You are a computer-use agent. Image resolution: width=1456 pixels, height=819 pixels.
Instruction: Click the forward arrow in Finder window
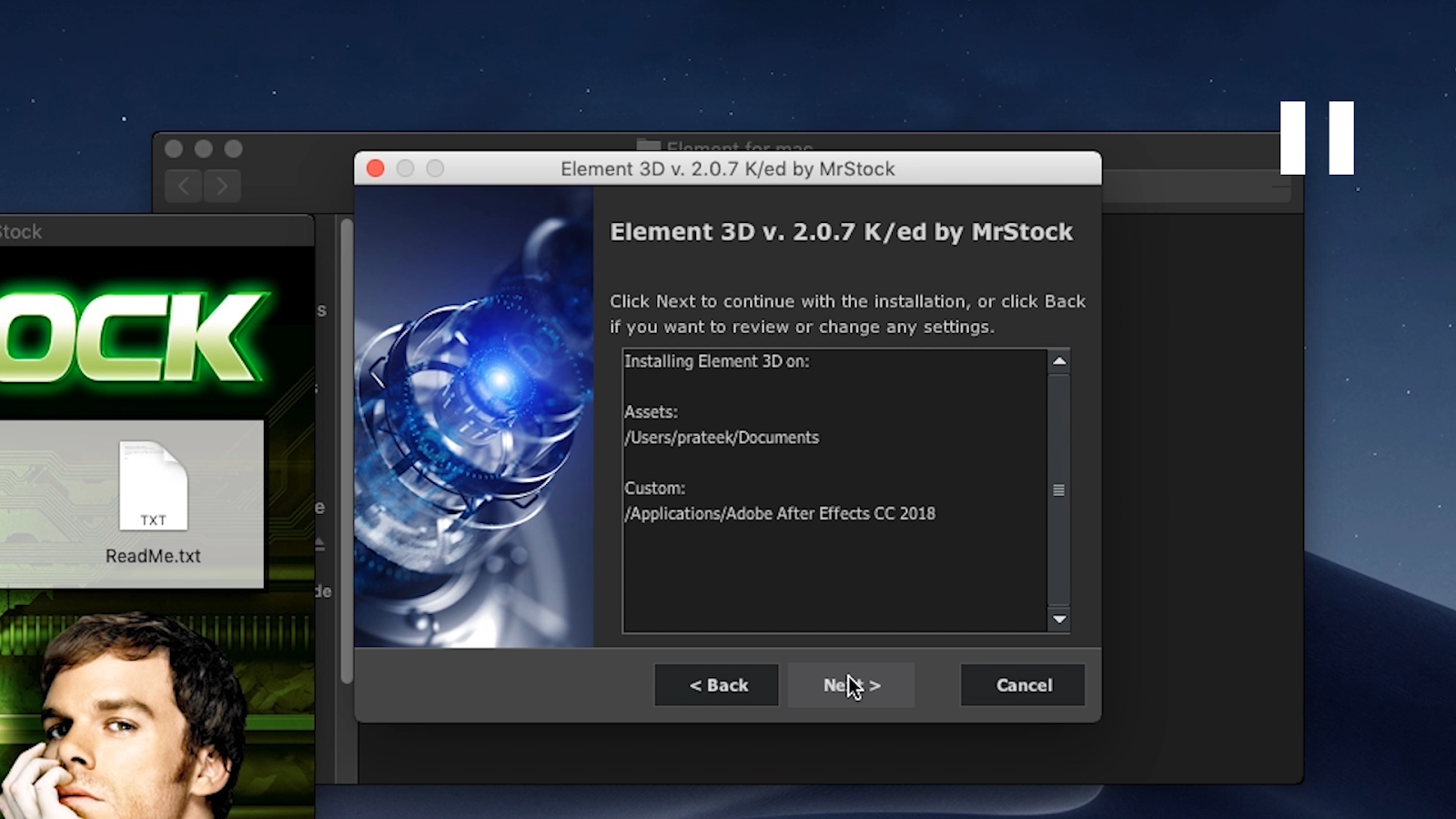pyautogui.click(x=222, y=187)
